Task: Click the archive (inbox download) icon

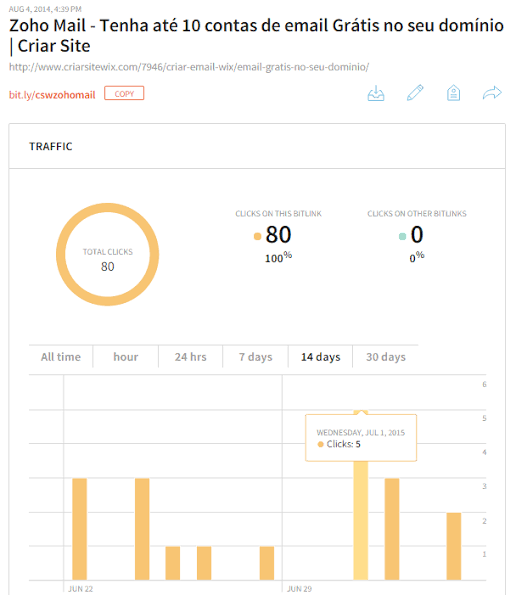Action: (376, 93)
